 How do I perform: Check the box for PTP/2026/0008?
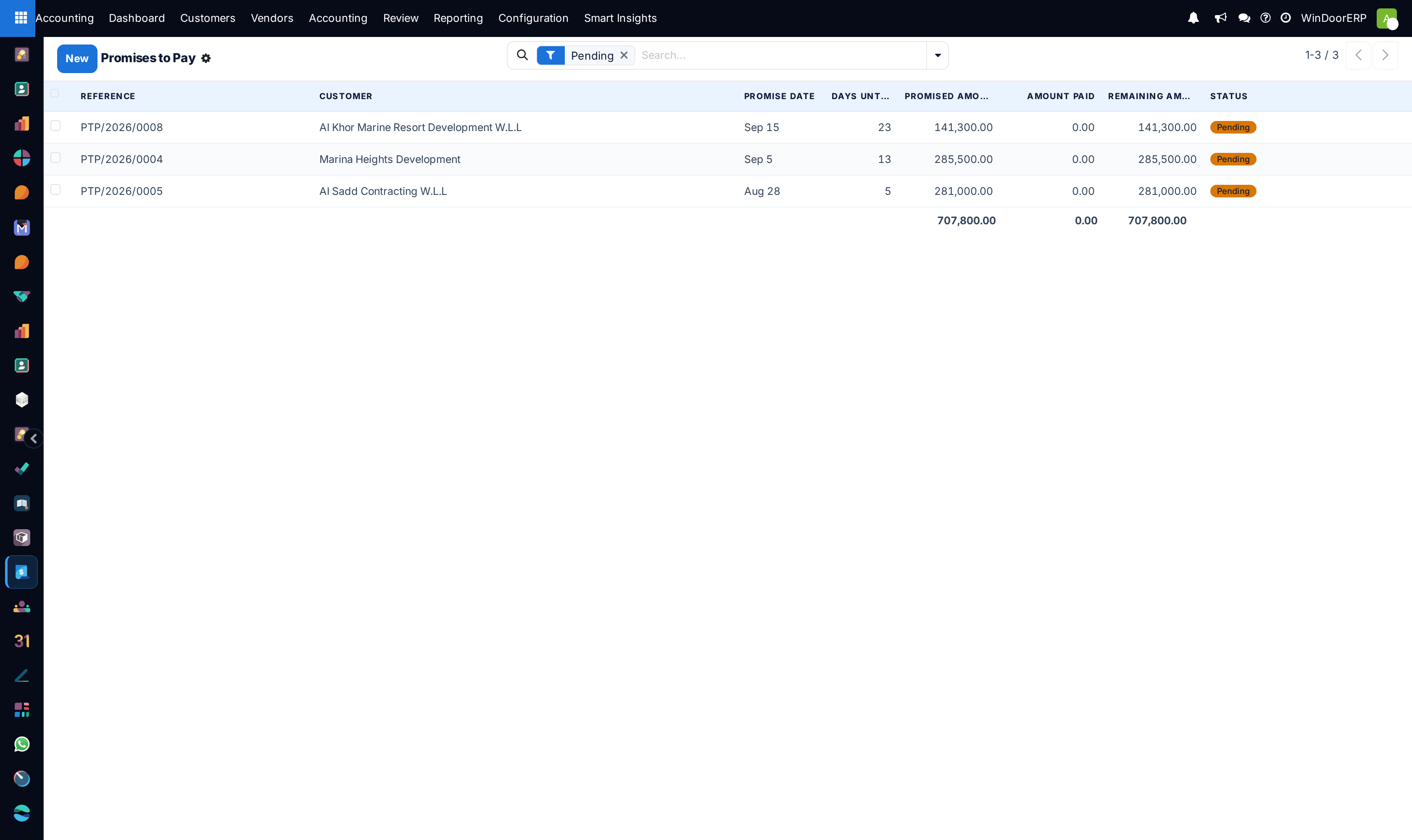[x=55, y=126]
